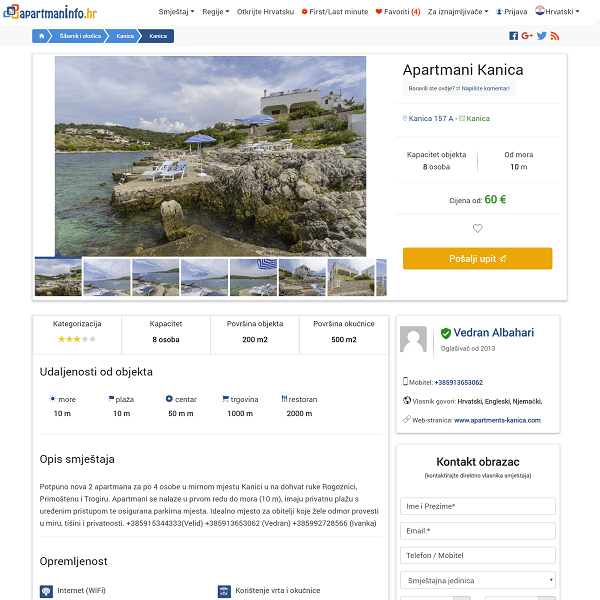Open Otkrijte Hrvatsku menu item

265,11
